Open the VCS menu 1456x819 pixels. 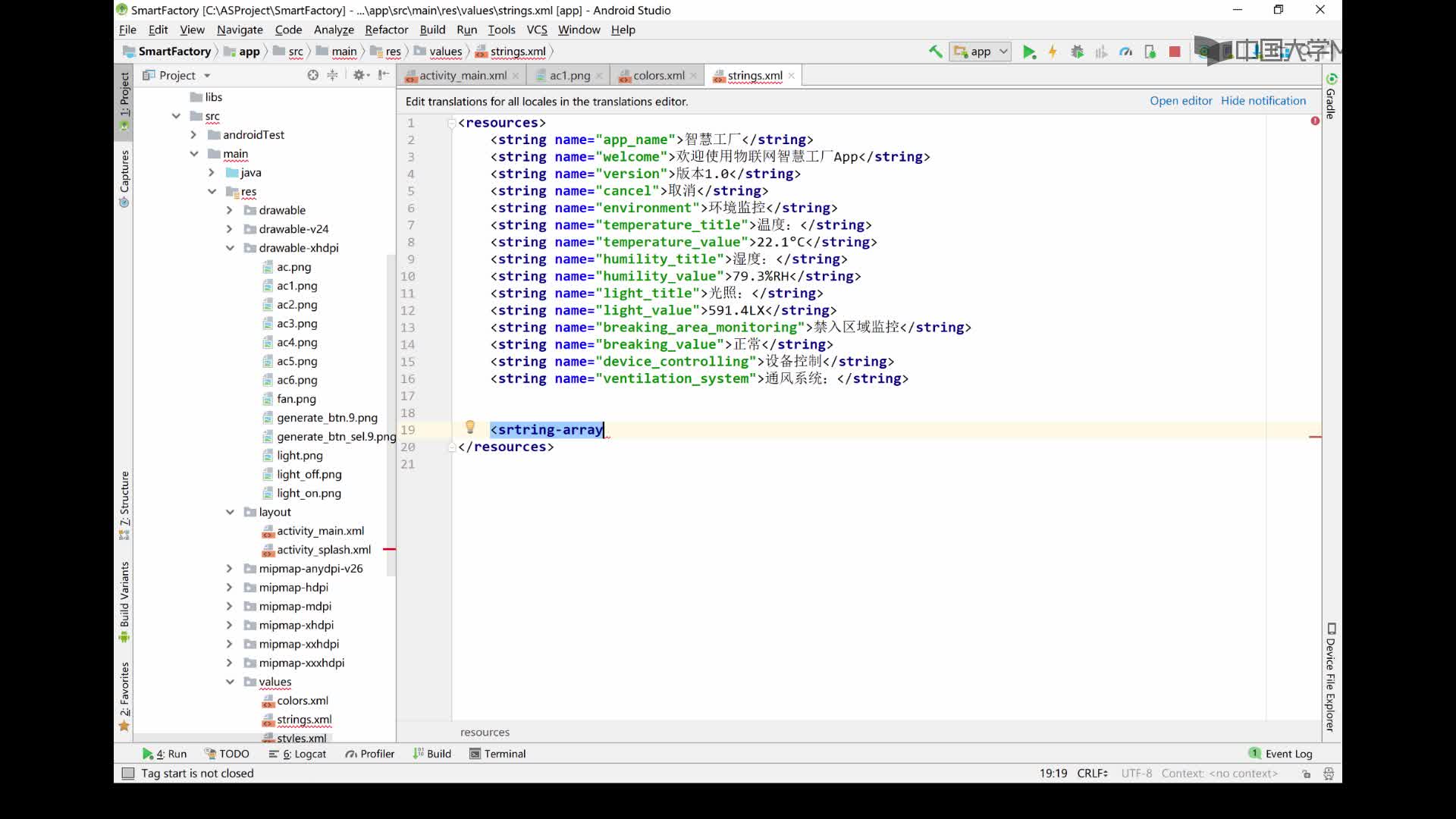click(x=537, y=30)
